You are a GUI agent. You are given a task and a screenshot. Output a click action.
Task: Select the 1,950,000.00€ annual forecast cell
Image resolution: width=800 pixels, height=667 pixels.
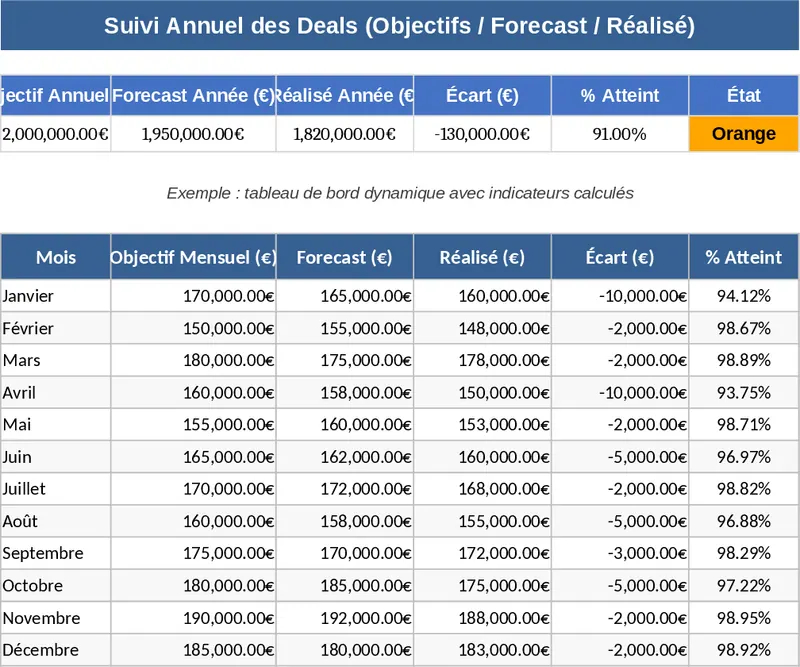(193, 134)
